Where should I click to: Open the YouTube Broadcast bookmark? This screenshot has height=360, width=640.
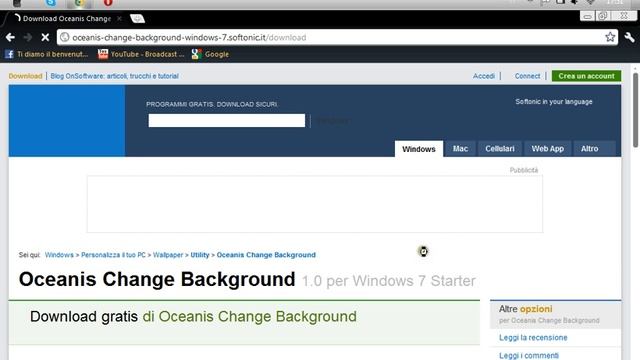tap(141, 54)
